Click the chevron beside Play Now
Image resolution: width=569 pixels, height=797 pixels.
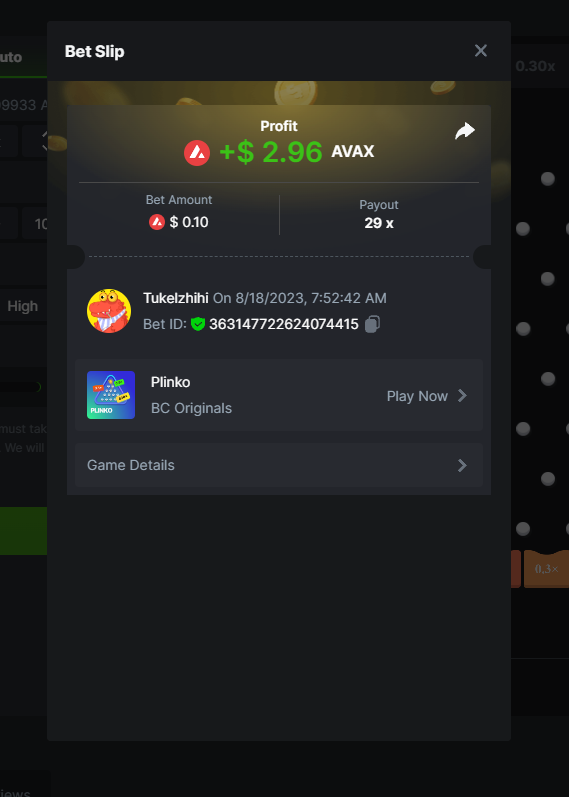(462, 395)
